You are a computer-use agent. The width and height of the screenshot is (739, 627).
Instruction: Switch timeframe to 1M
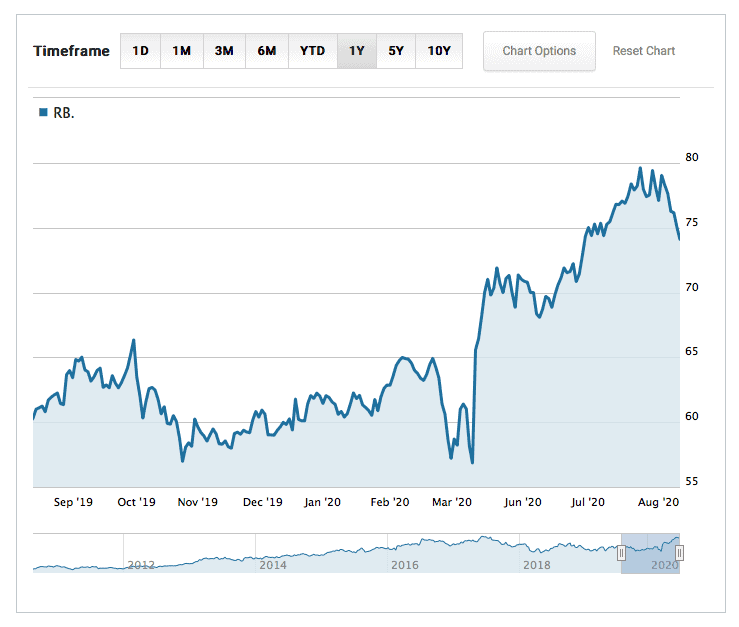(x=181, y=51)
